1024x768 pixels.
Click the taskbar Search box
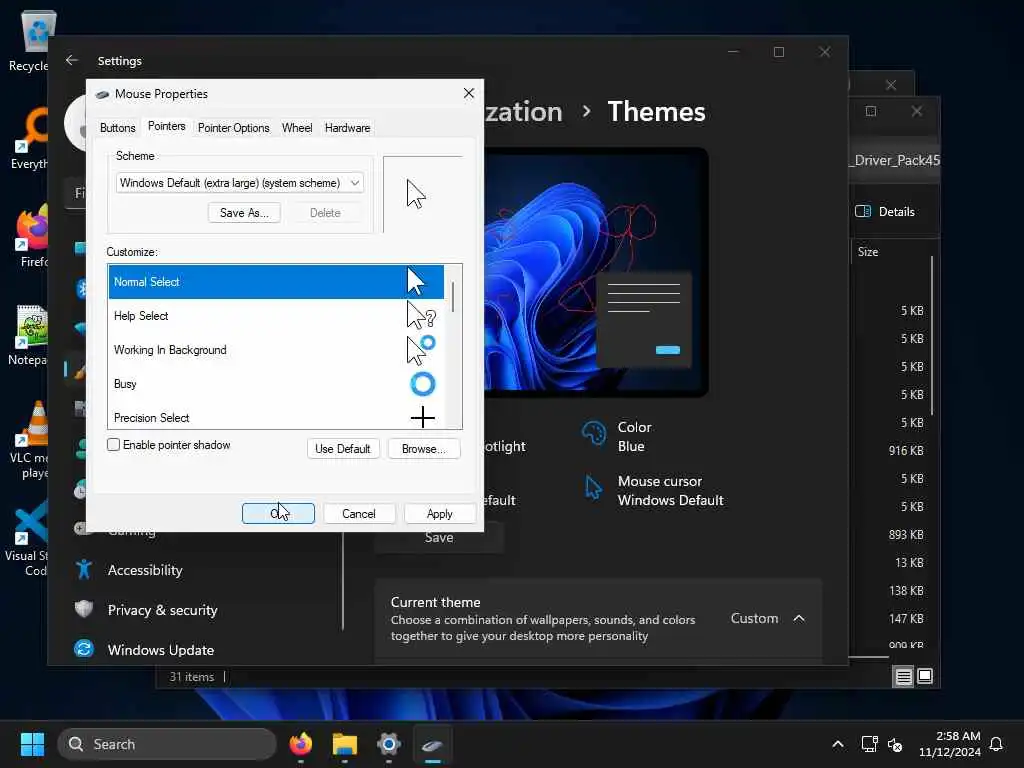(167, 744)
